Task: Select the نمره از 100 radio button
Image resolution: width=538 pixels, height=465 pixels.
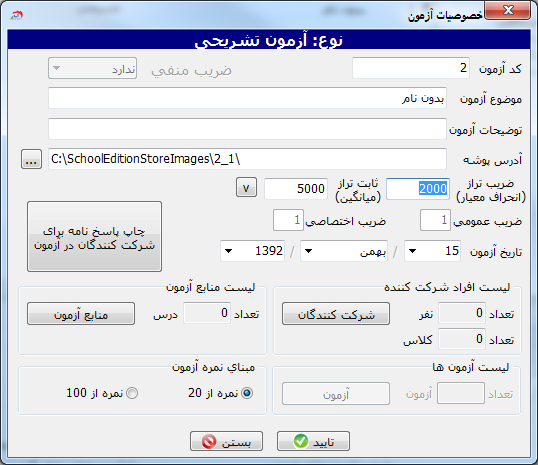Action: coord(132,393)
